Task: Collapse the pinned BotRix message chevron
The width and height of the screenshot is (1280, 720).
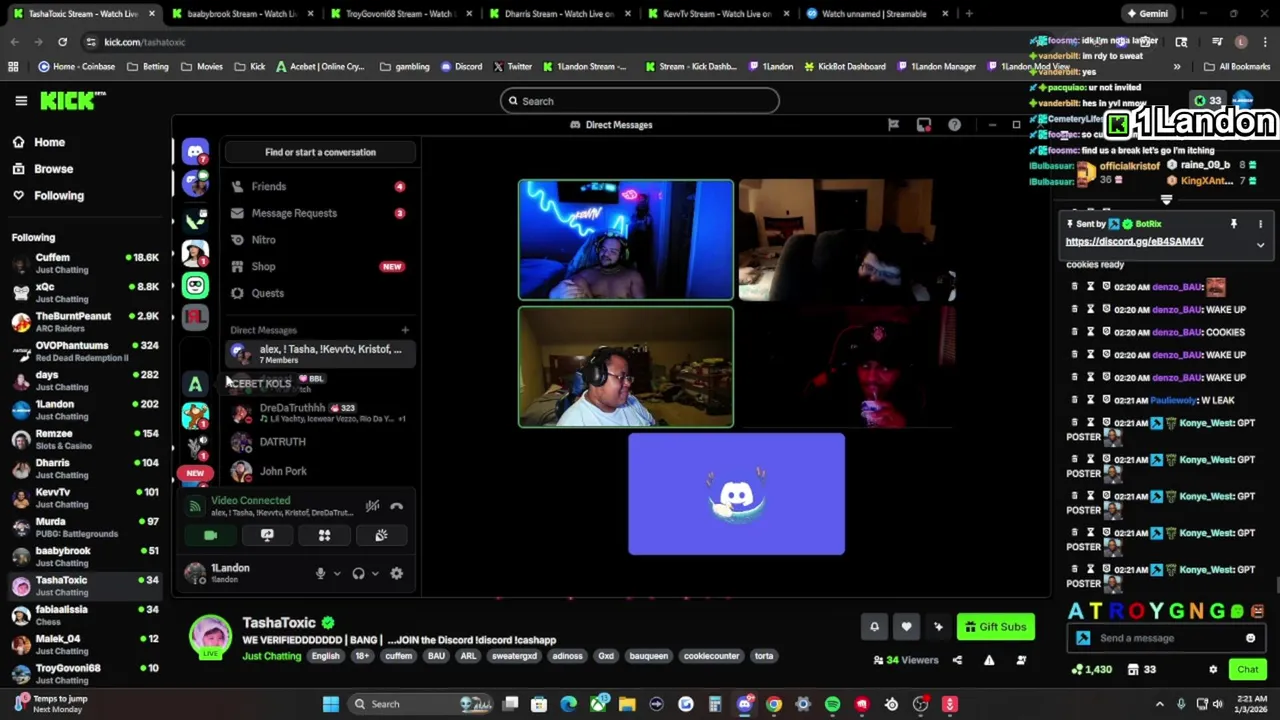Action: 1260,245
